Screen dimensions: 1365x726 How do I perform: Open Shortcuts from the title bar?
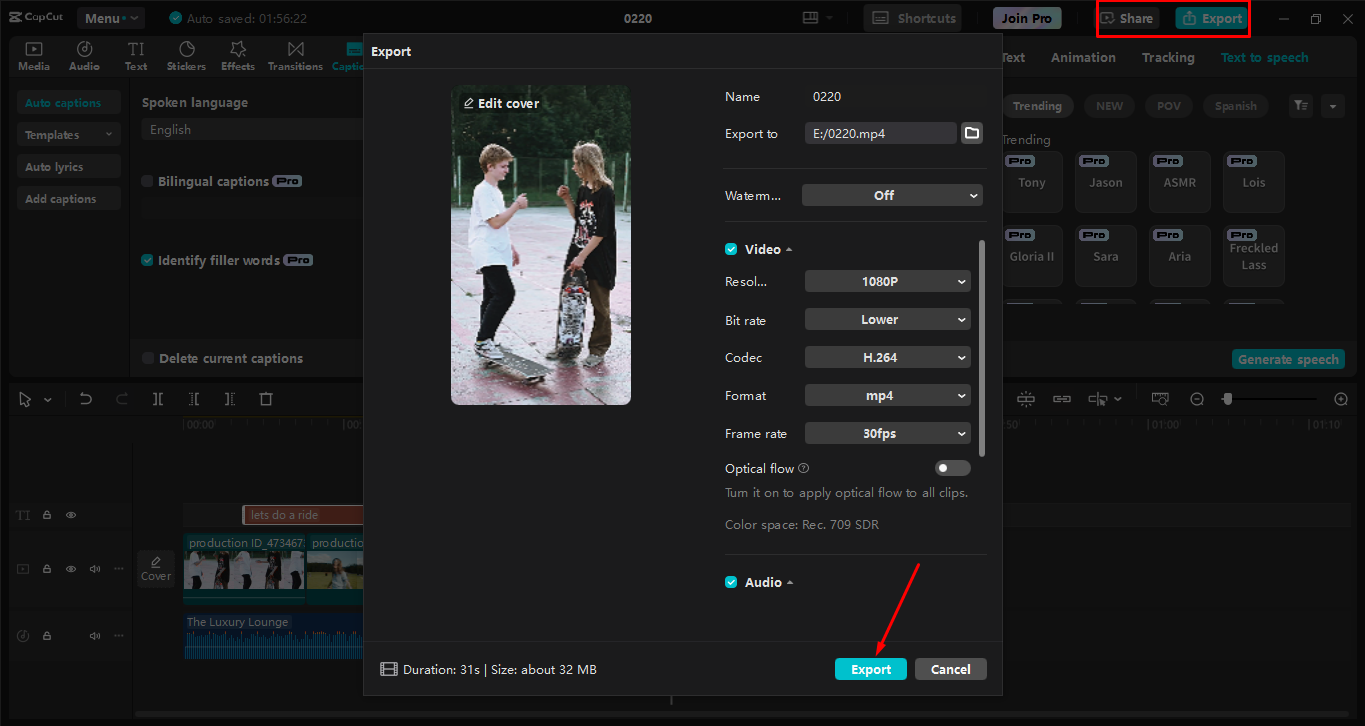point(912,18)
